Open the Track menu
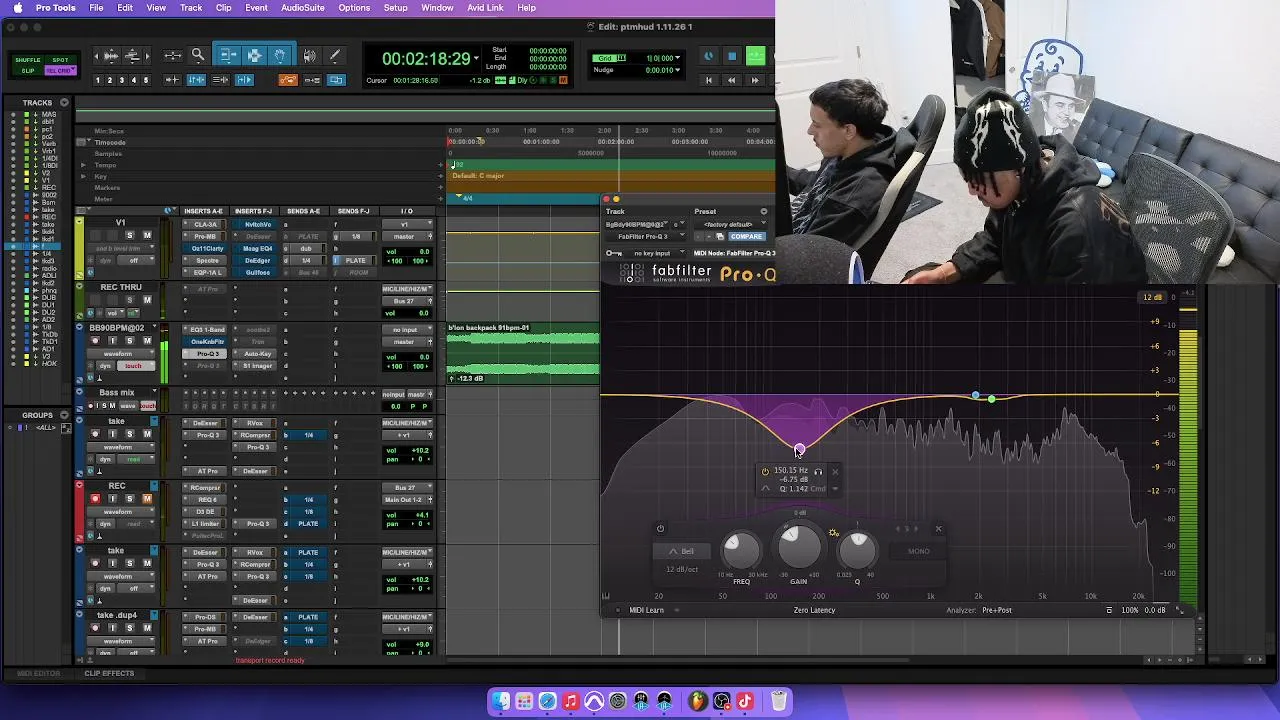 coord(191,8)
